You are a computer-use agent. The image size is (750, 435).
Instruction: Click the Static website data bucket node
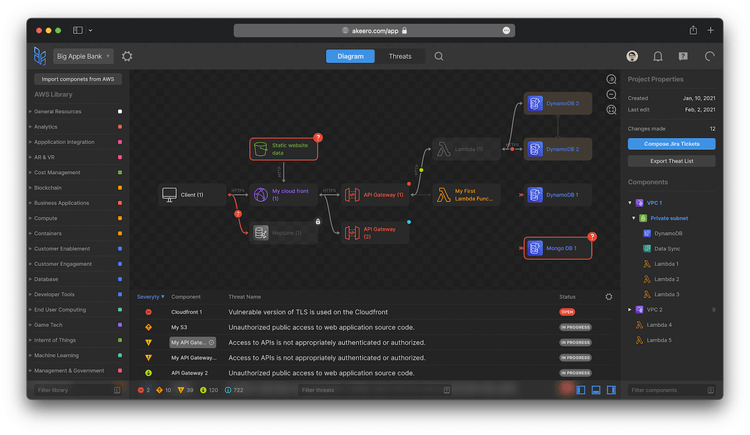point(284,149)
